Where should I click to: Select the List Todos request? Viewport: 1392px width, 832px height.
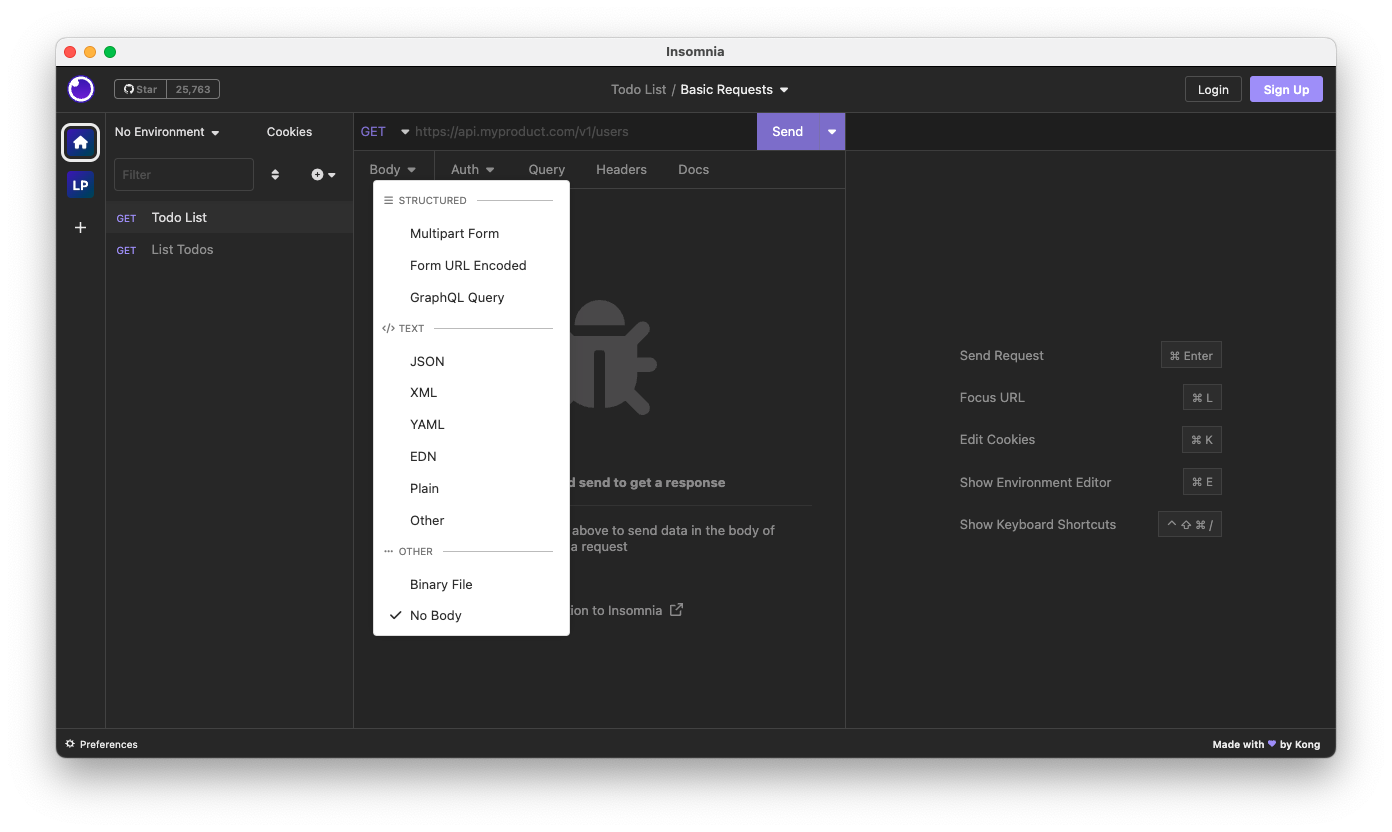tap(182, 249)
